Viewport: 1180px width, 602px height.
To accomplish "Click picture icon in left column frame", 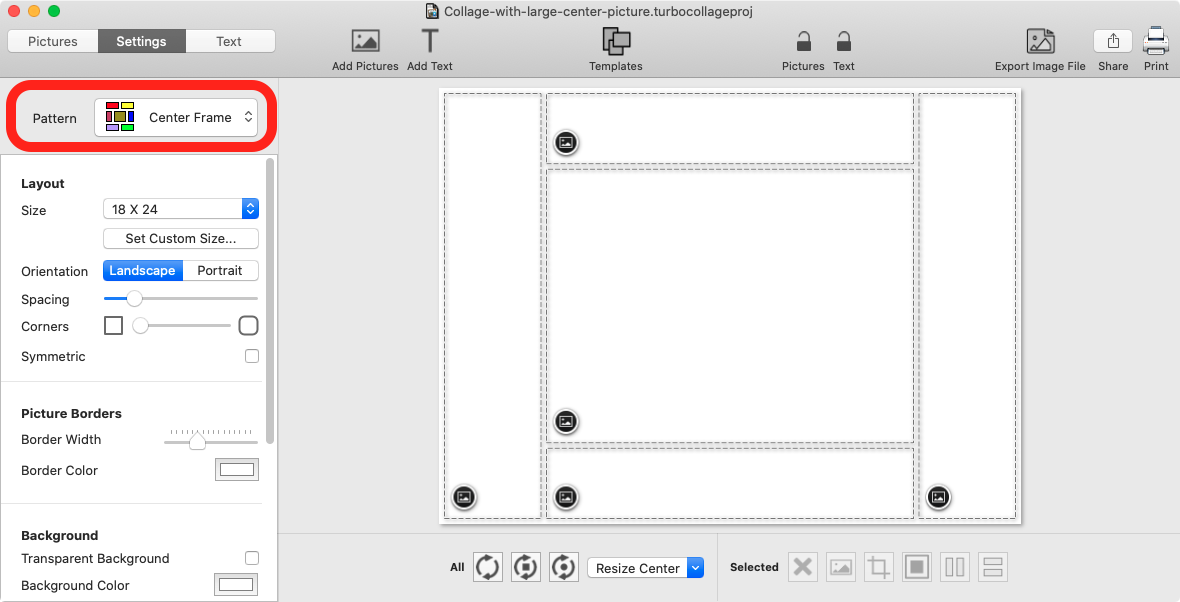I will pyautogui.click(x=464, y=497).
